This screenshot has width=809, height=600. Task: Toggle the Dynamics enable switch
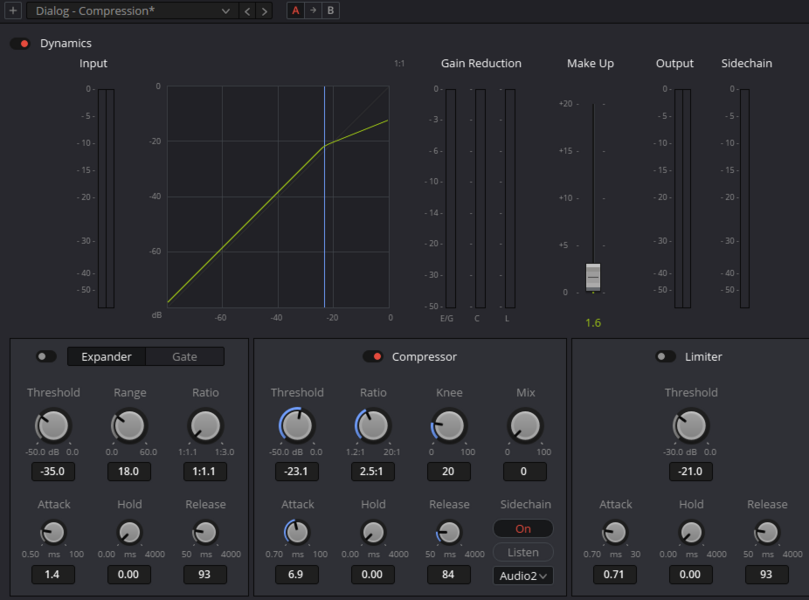(20, 43)
